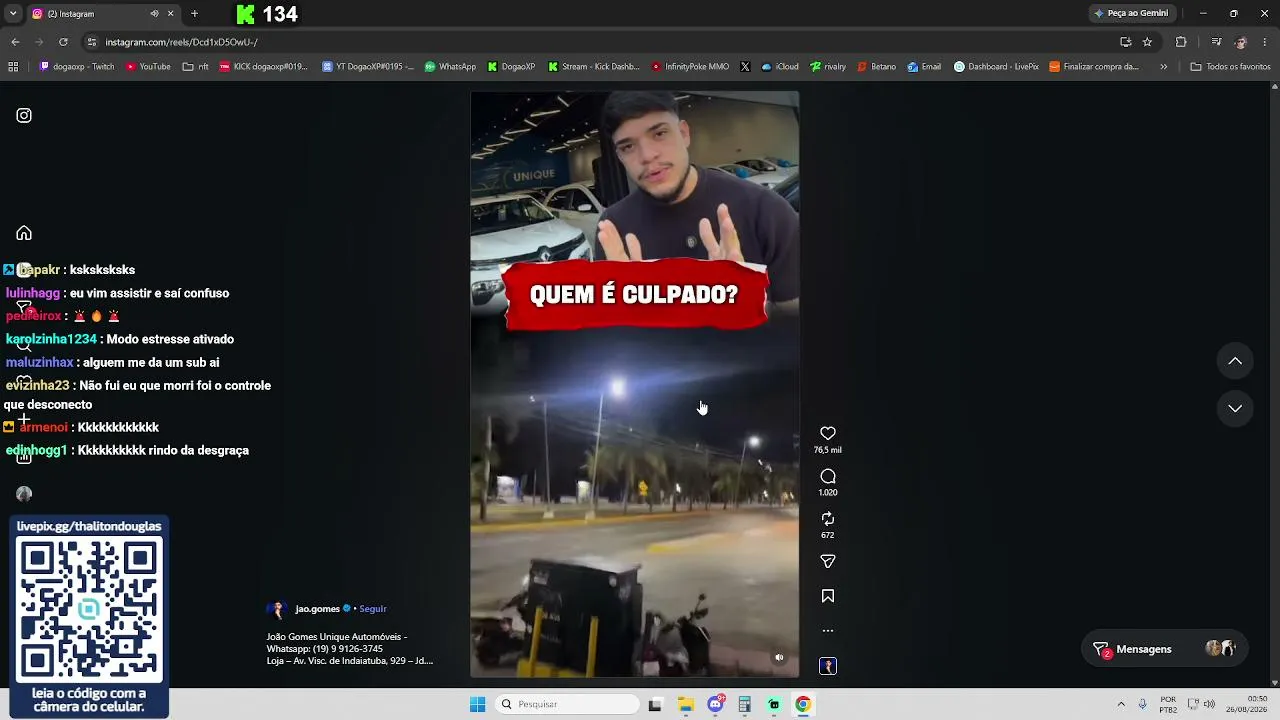Open the Windows Start menu
This screenshot has width=1280, height=720.
tap(478, 704)
